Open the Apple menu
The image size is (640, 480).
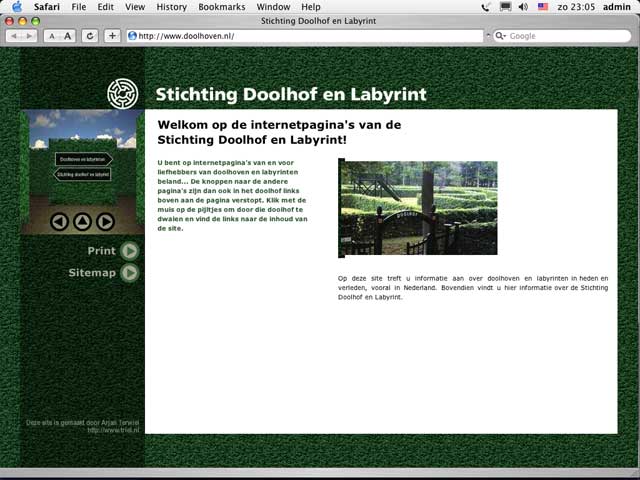pos(16,7)
